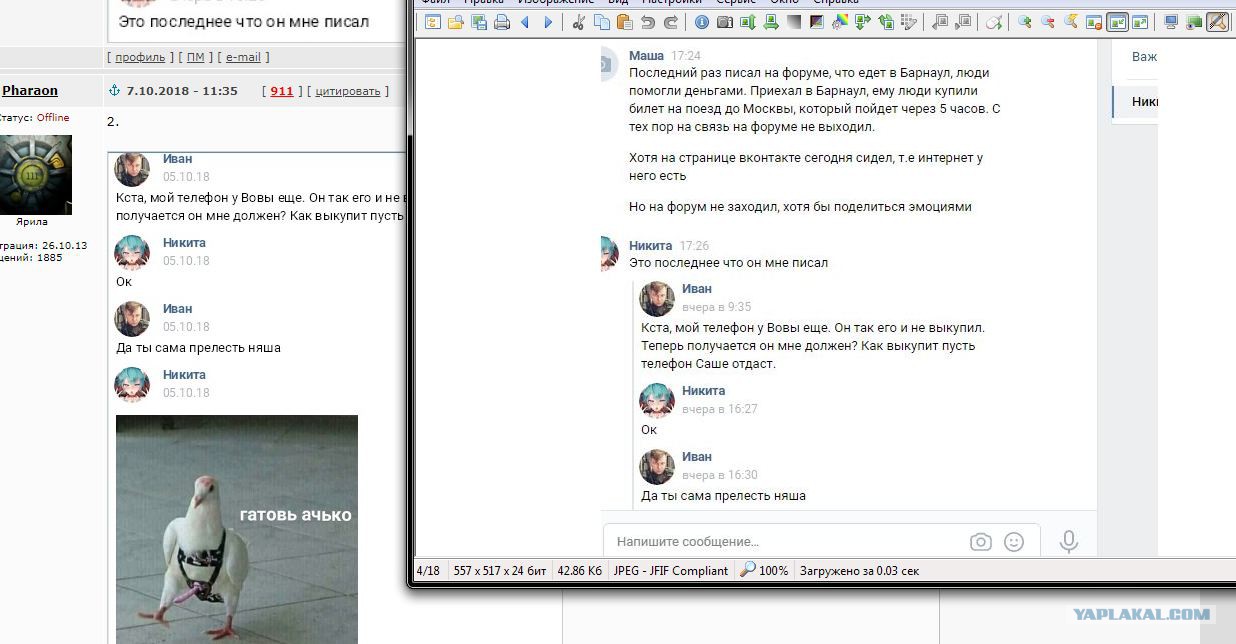Click the monitor full screen icon
The width and height of the screenshot is (1236, 644).
(1170, 21)
